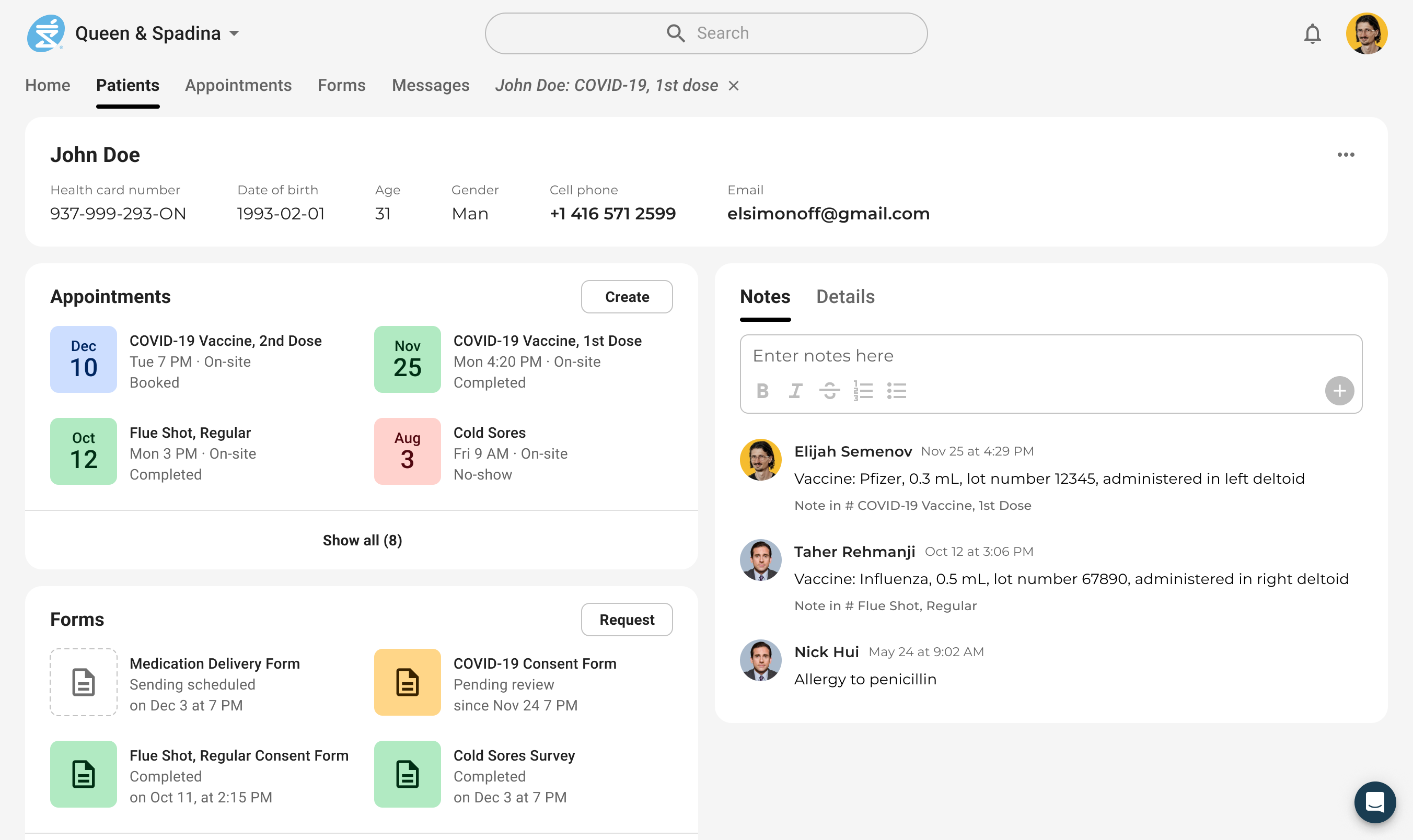
Task: Request a new form
Action: pyautogui.click(x=627, y=619)
